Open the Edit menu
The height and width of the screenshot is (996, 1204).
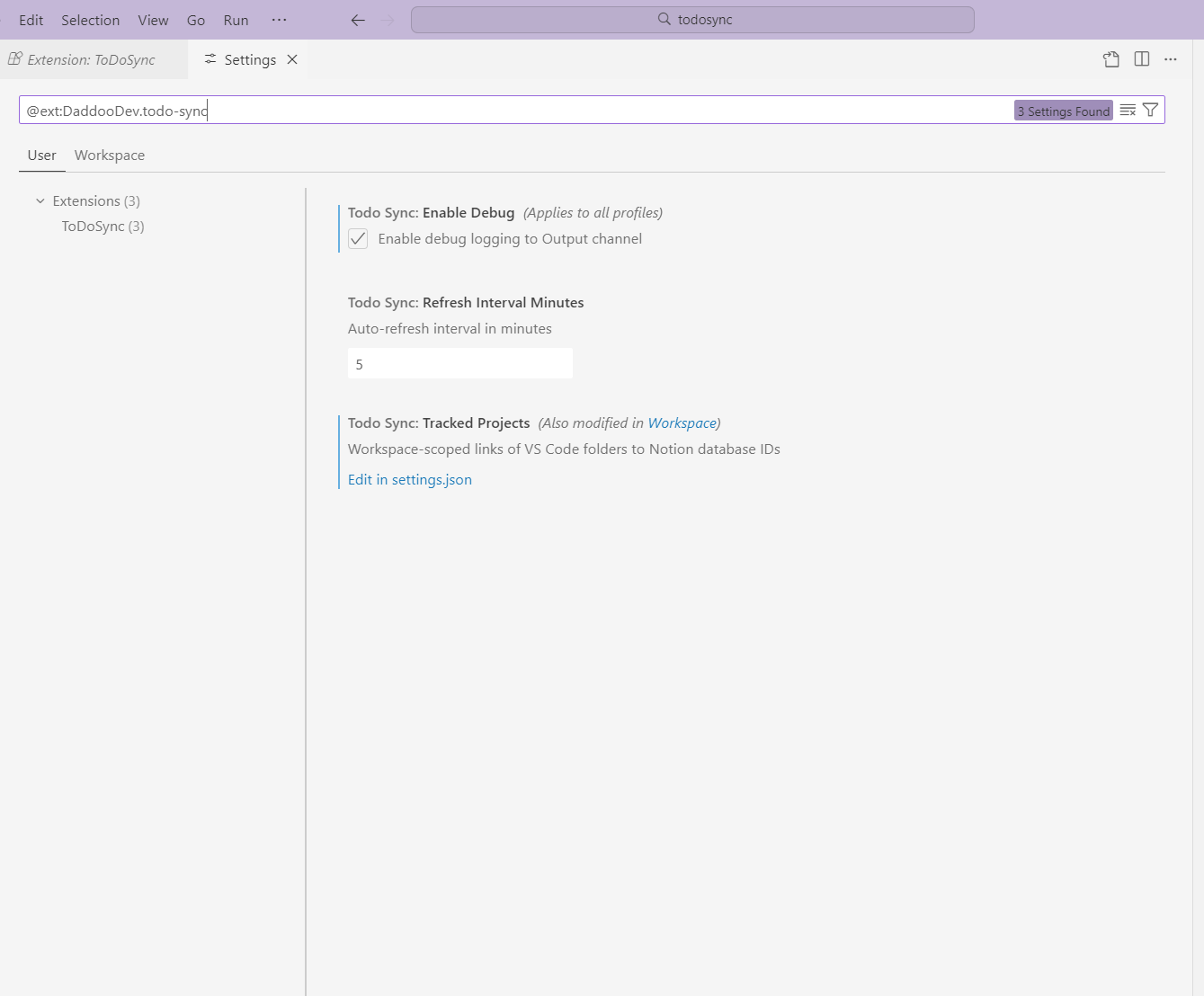click(31, 20)
